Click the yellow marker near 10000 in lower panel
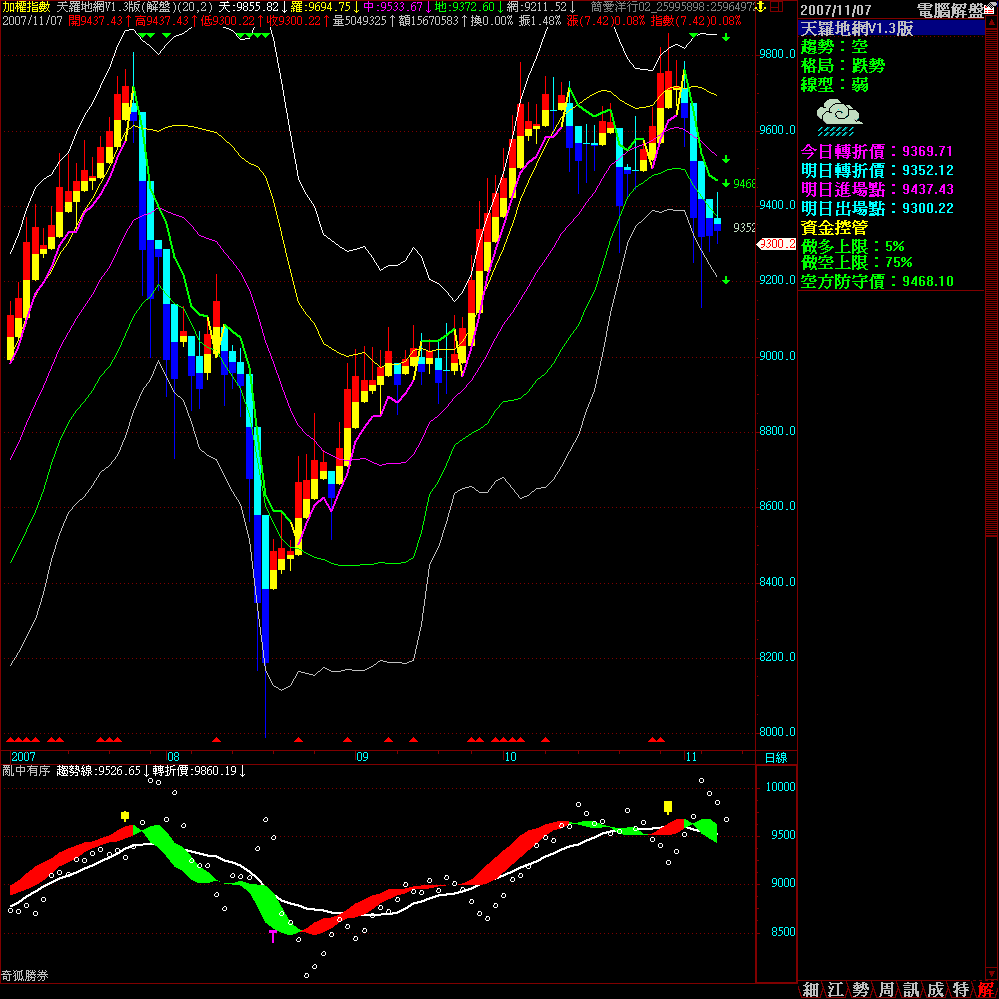 [x=668, y=806]
